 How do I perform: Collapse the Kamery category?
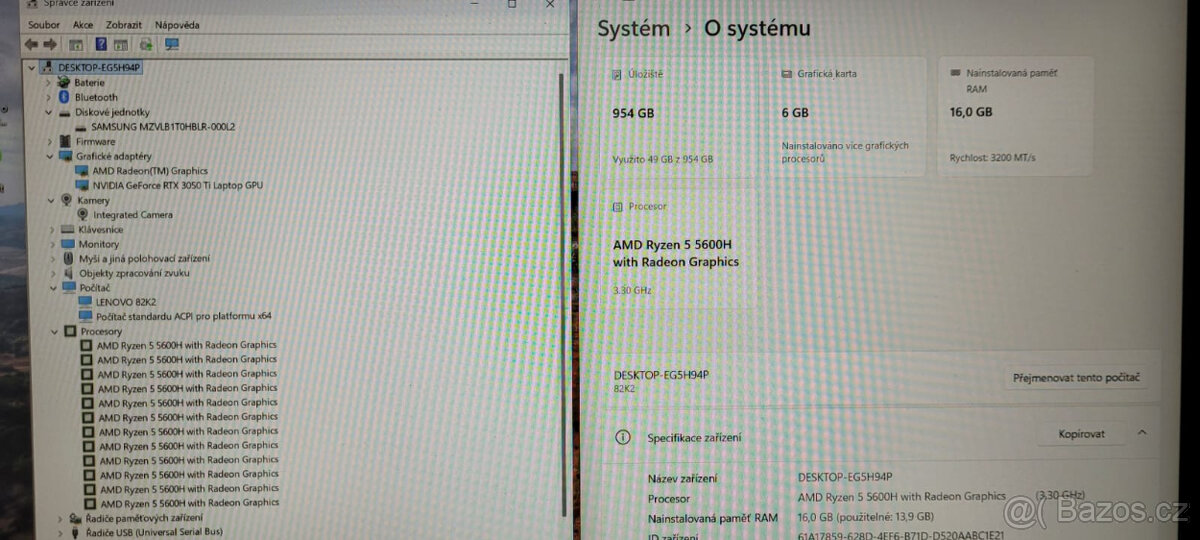pos(50,200)
